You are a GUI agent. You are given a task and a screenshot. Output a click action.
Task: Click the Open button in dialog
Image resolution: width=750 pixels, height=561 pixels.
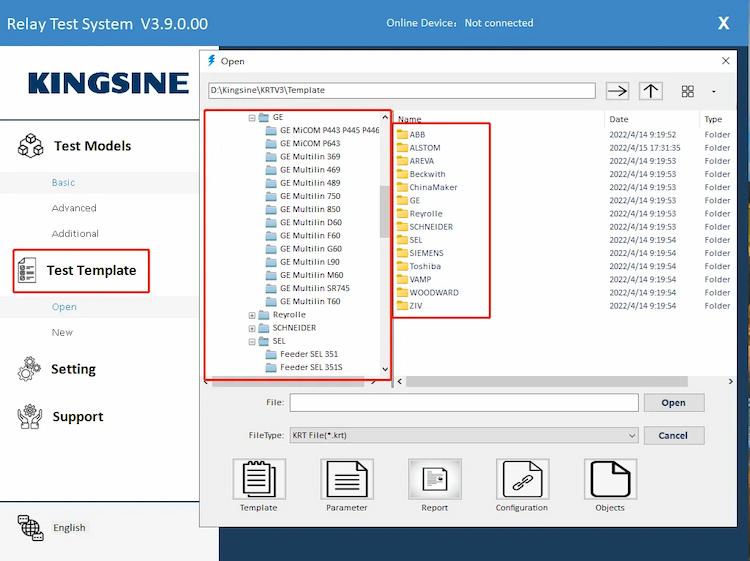coord(673,403)
